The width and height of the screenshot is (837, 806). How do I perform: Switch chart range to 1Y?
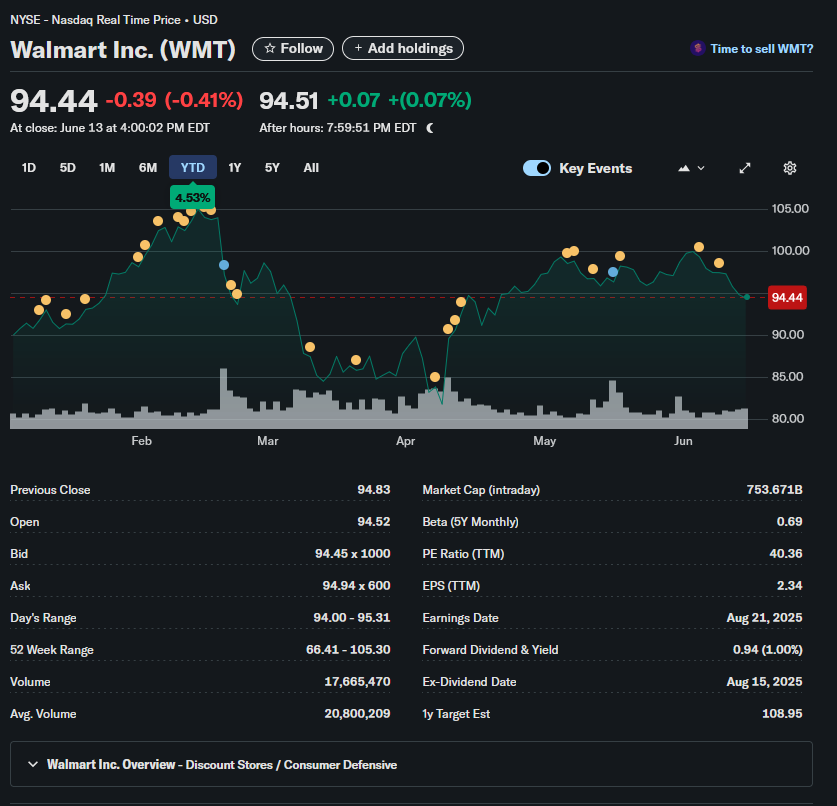(x=234, y=168)
